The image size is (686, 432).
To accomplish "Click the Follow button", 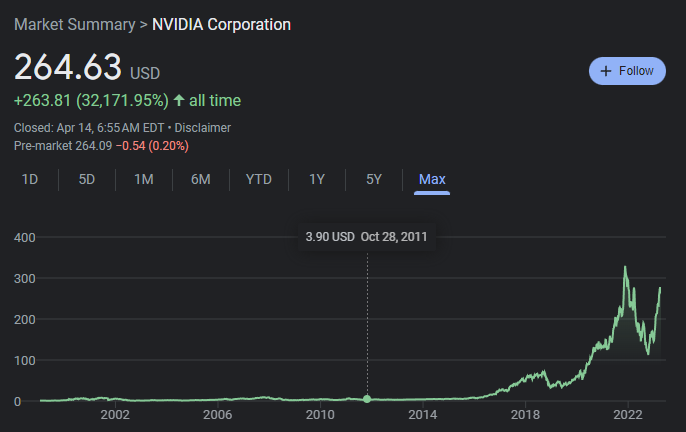I will coord(627,71).
